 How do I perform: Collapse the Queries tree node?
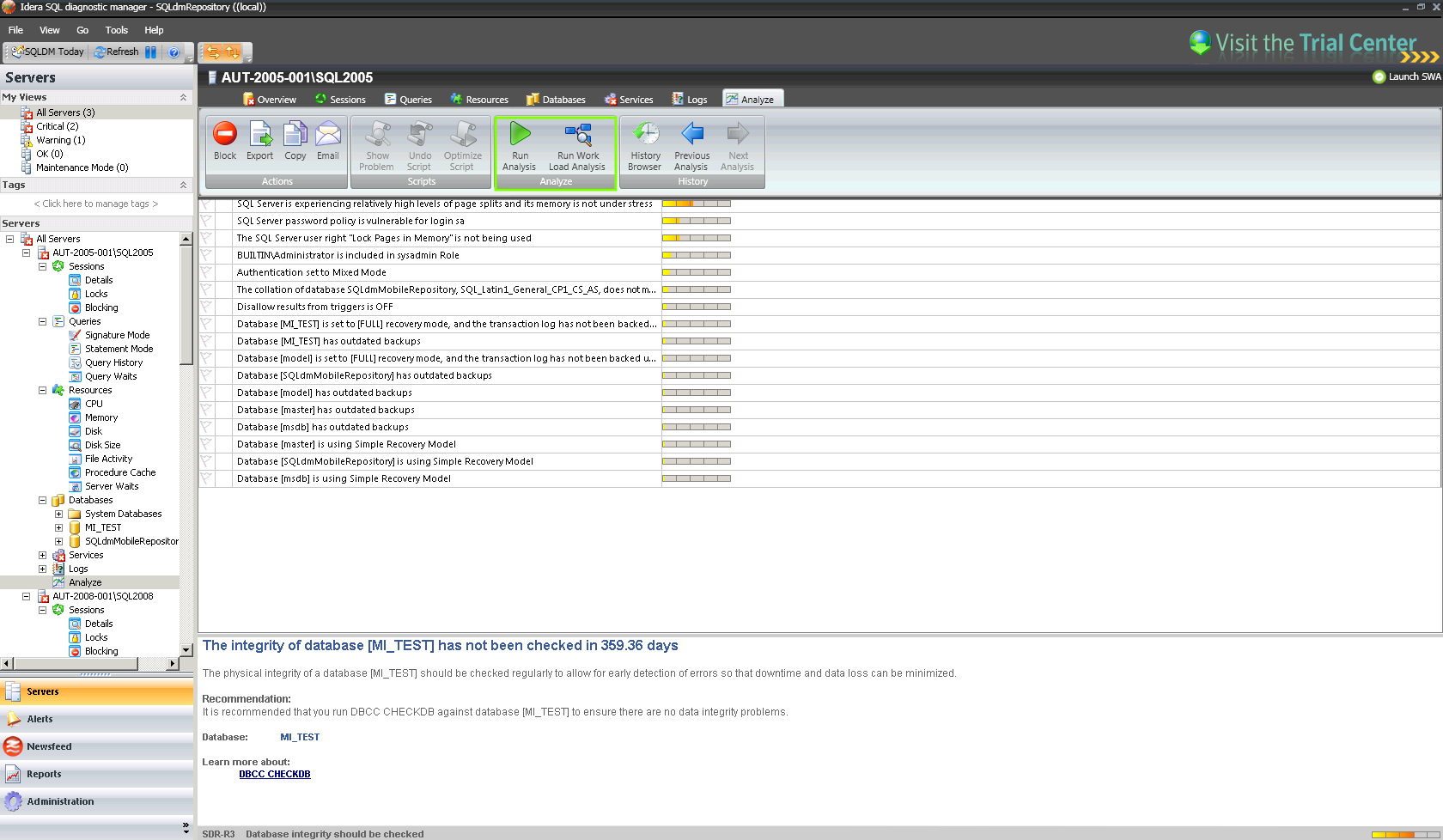[x=42, y=321]
